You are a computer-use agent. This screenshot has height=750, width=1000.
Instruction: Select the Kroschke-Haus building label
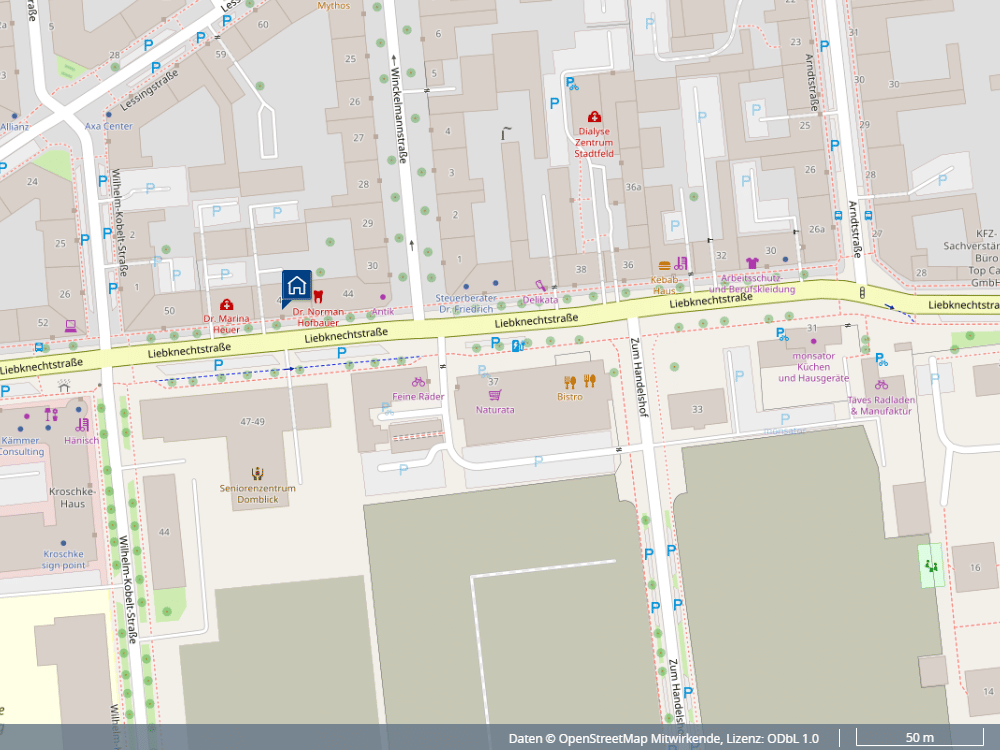click(72, 497)
